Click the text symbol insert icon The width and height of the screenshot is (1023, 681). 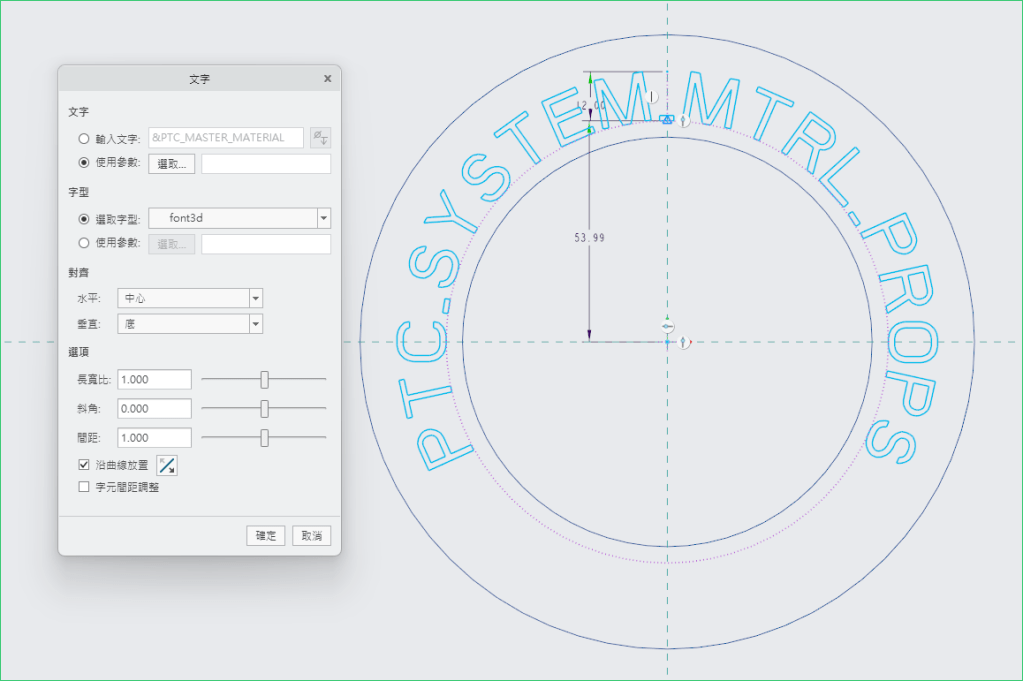pos(320,138)
